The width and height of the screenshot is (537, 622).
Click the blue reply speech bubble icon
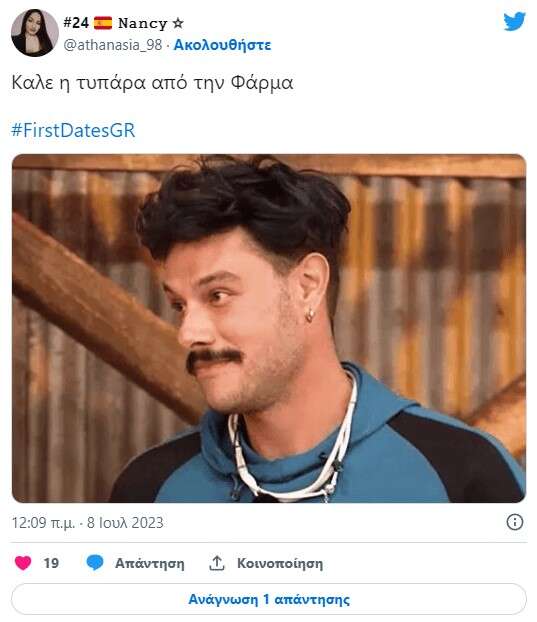point(95,562)
